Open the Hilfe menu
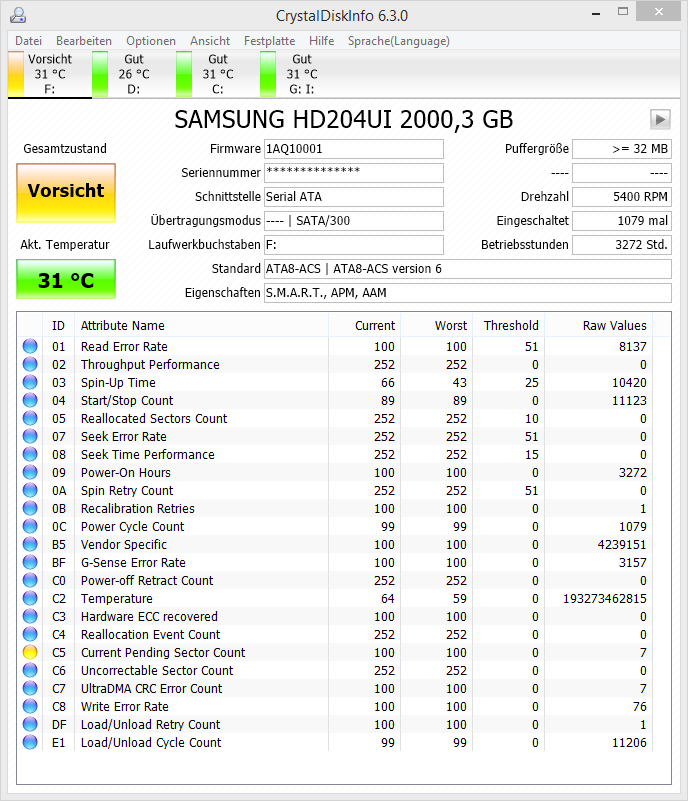Image resolution: width=688 pixels, height=801 pixels. pyautogui.click(x=321, y=41)
